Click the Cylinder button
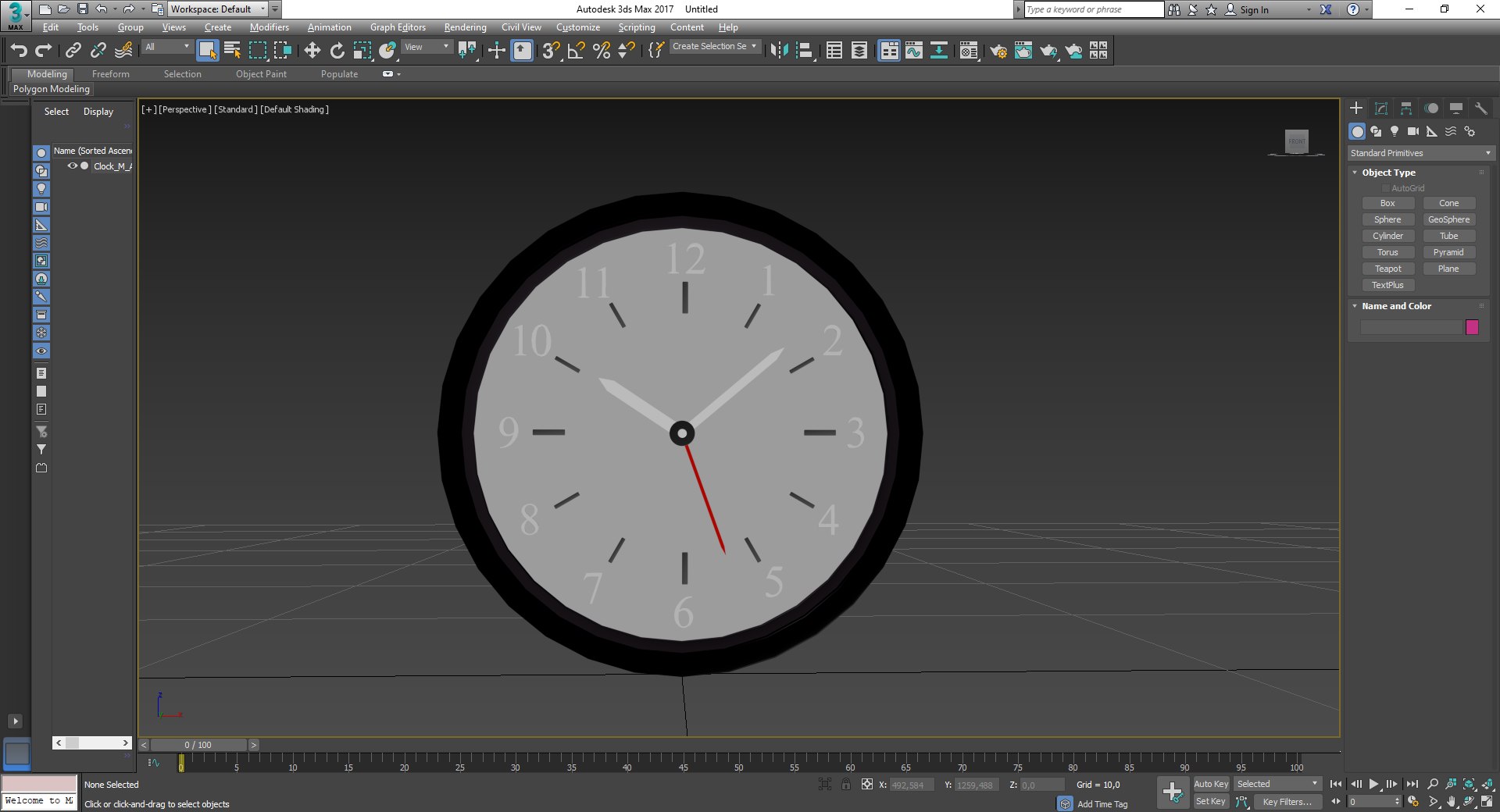This screenshot has height=812, width=1500. pyautogui.click(x=1388, y=236)
